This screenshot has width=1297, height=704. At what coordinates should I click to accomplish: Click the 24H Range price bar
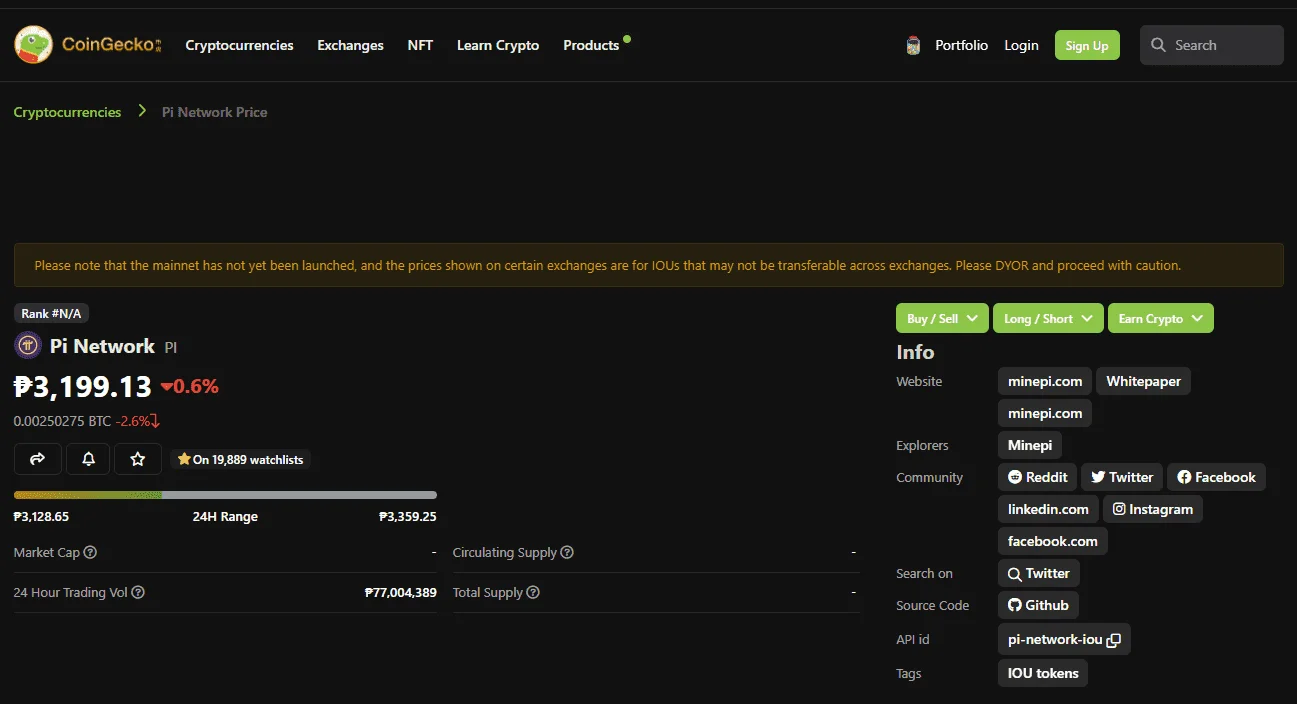click(225, 495)
